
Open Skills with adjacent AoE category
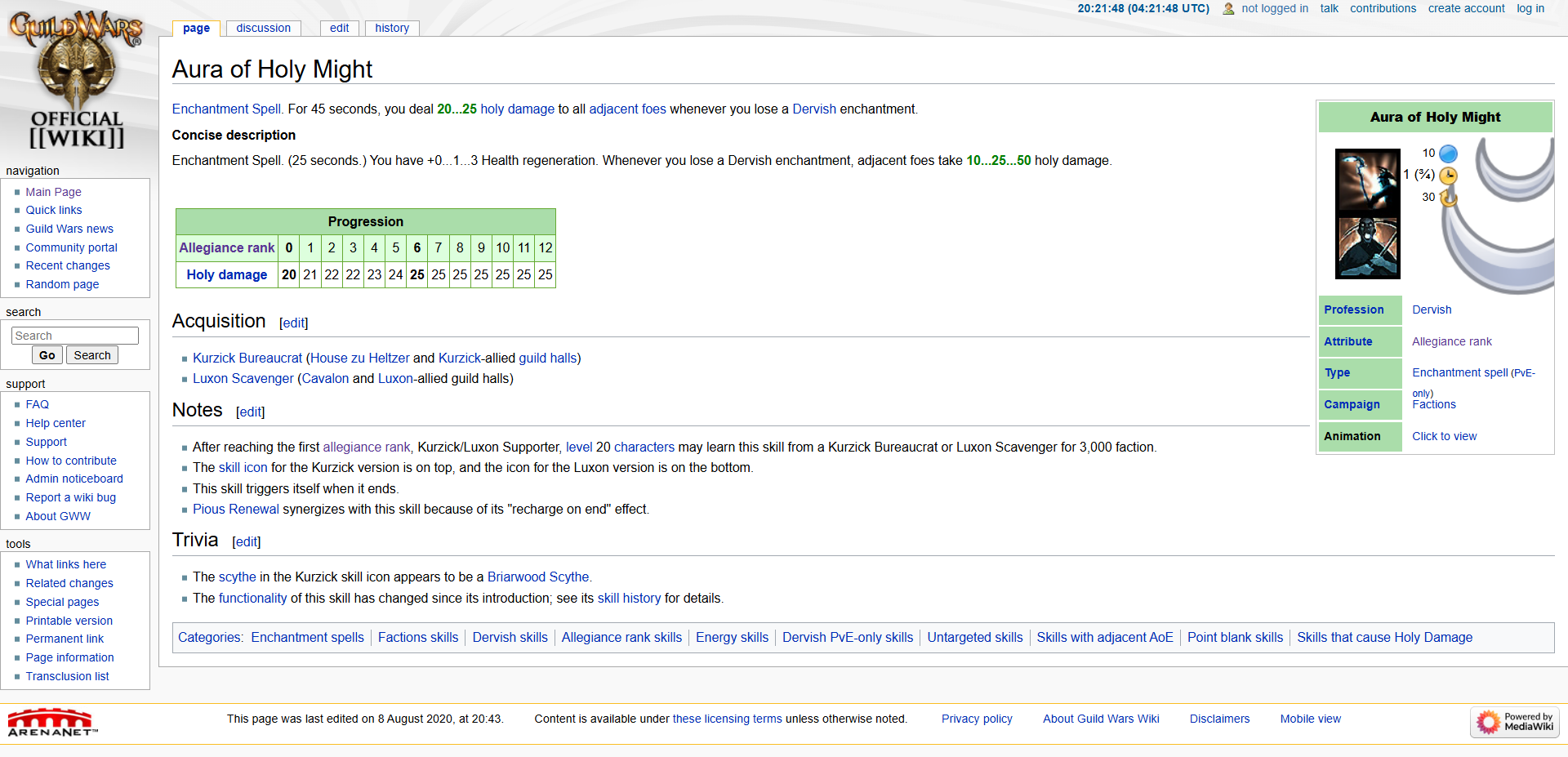click(x=1104, y=637)
